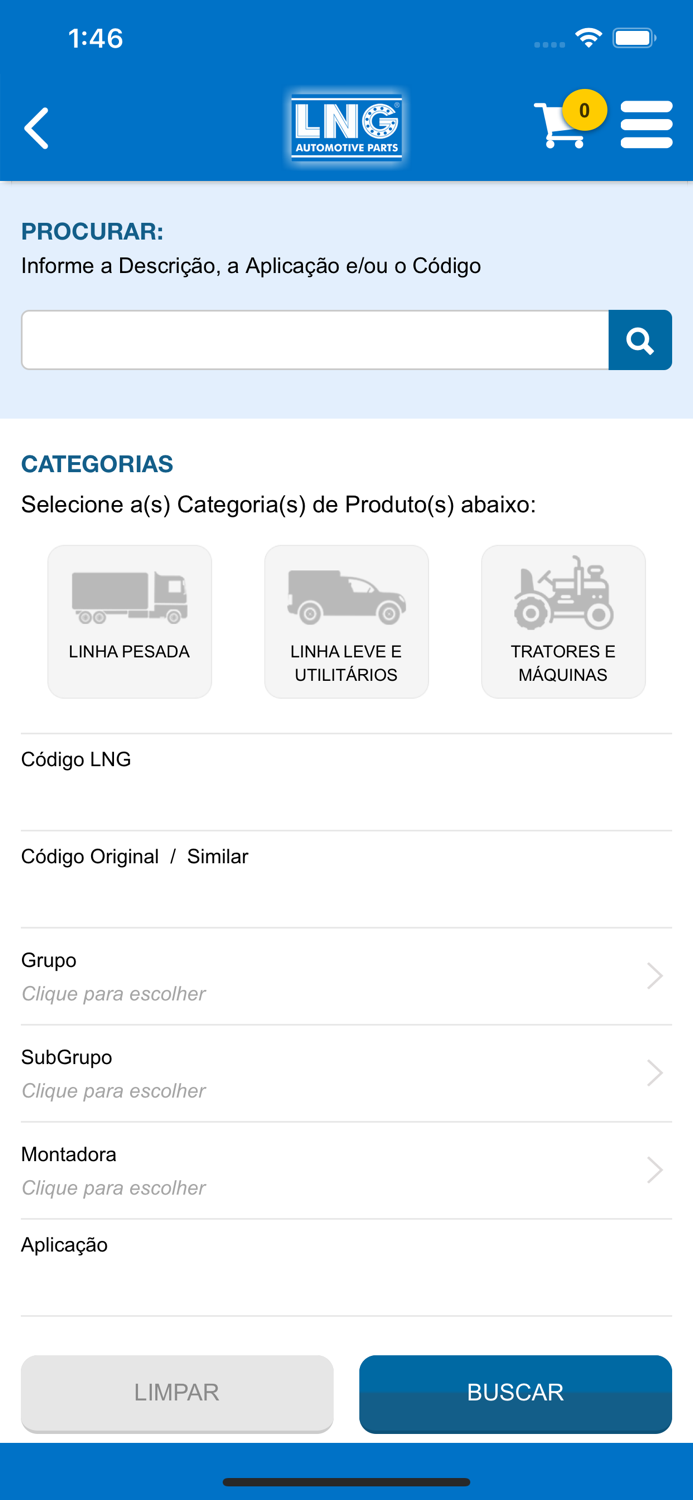The image size is (693, 1500).
Task: Tap the magnifying glass search icon
Action: [640, 340]
